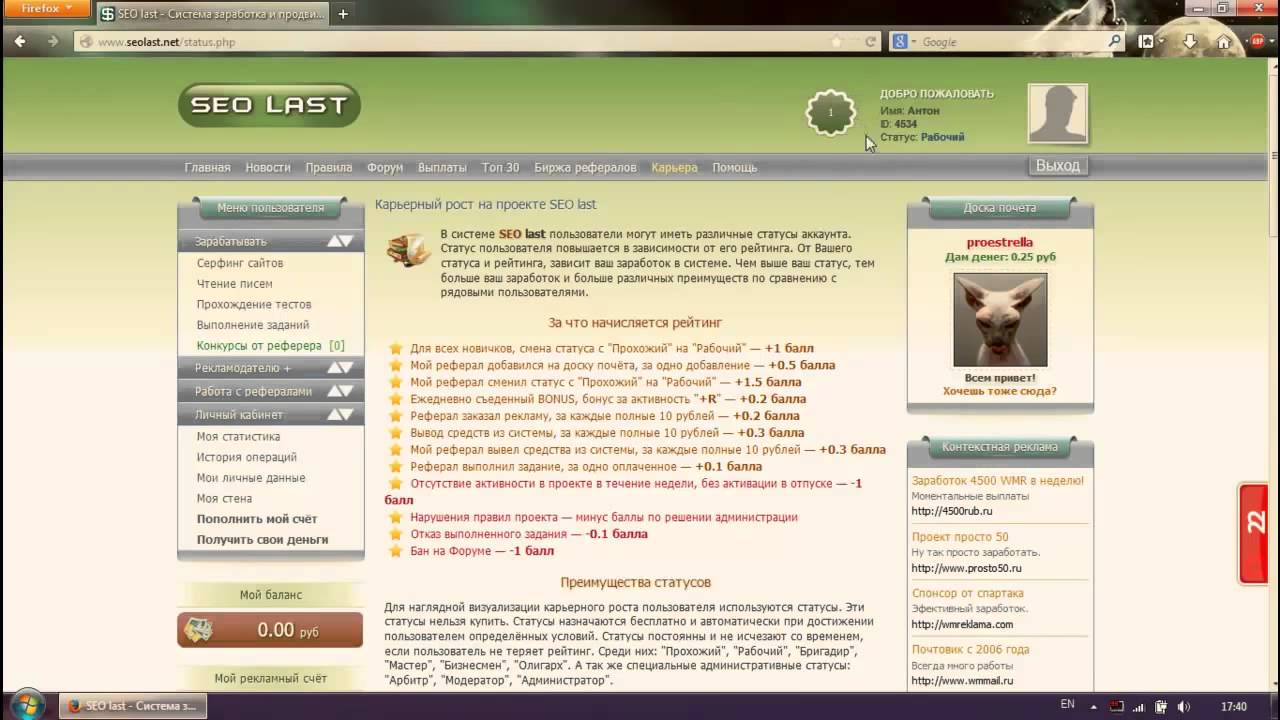1280x720 pixels.
Task: Click the red 22 side tab
Action: click(1256, 533)
